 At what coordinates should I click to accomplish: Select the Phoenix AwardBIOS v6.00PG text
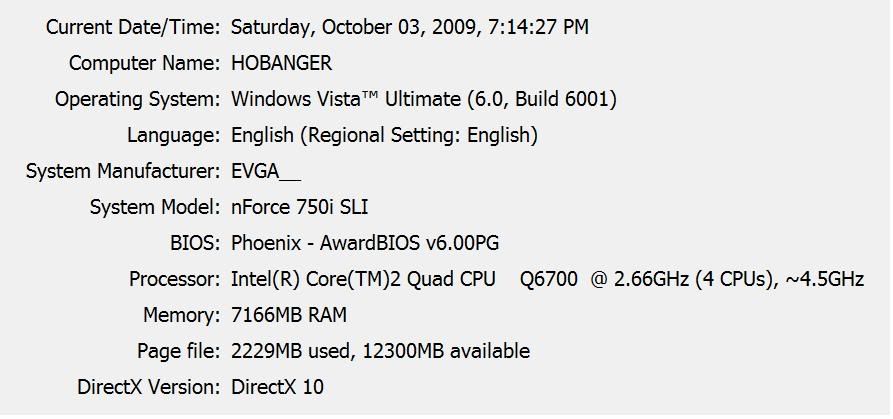(365, 244)
